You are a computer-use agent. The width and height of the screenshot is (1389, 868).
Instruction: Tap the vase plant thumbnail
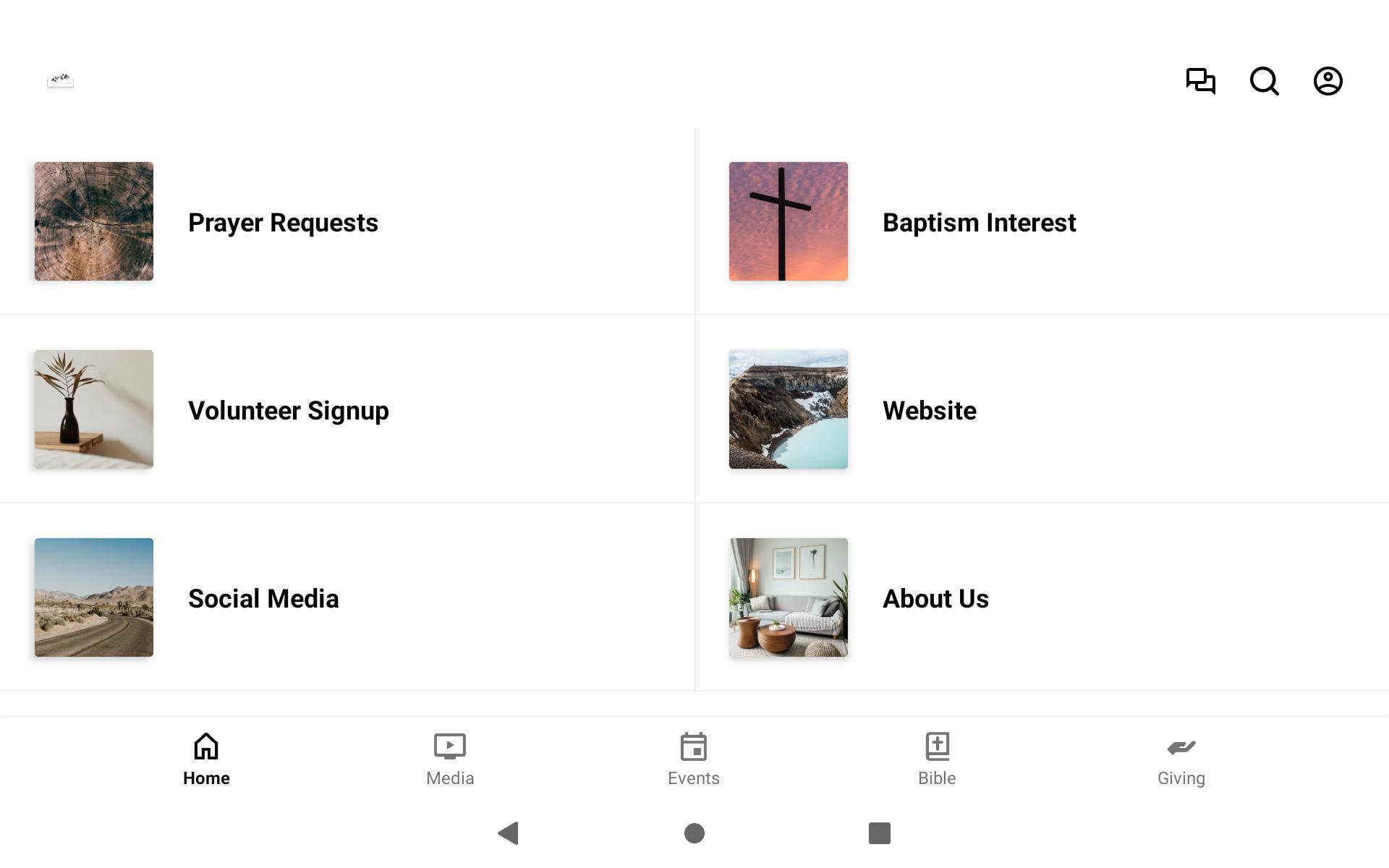[94, 409]
